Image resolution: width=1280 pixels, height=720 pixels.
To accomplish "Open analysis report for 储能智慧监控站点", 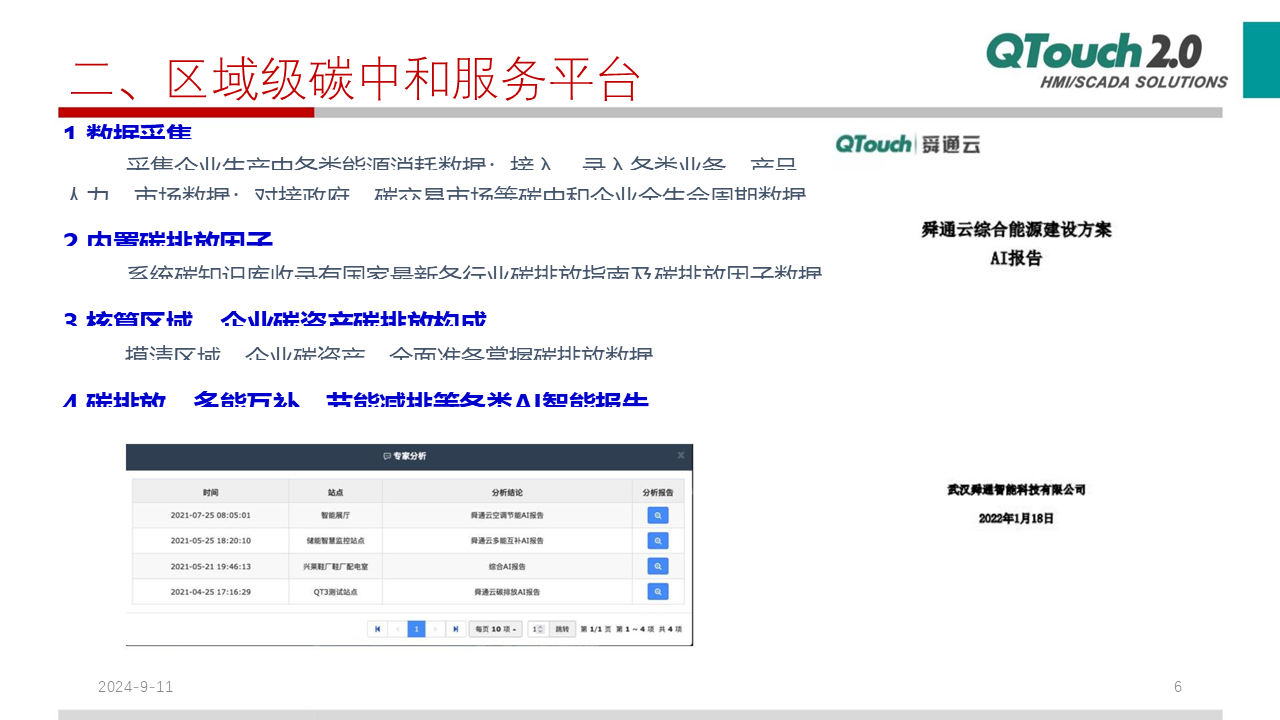I will [657, 541].
